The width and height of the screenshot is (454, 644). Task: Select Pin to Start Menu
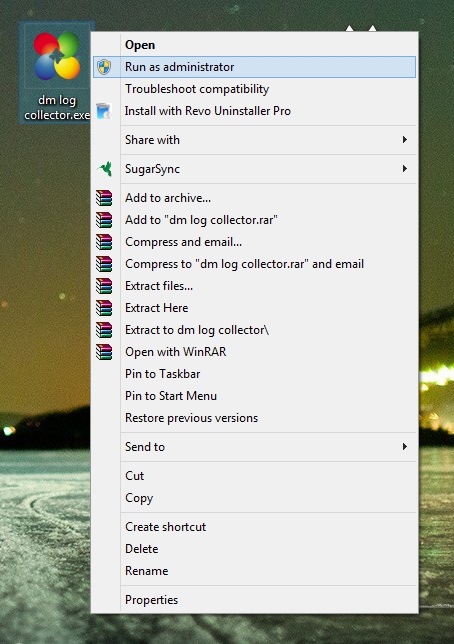click(255, 396)
